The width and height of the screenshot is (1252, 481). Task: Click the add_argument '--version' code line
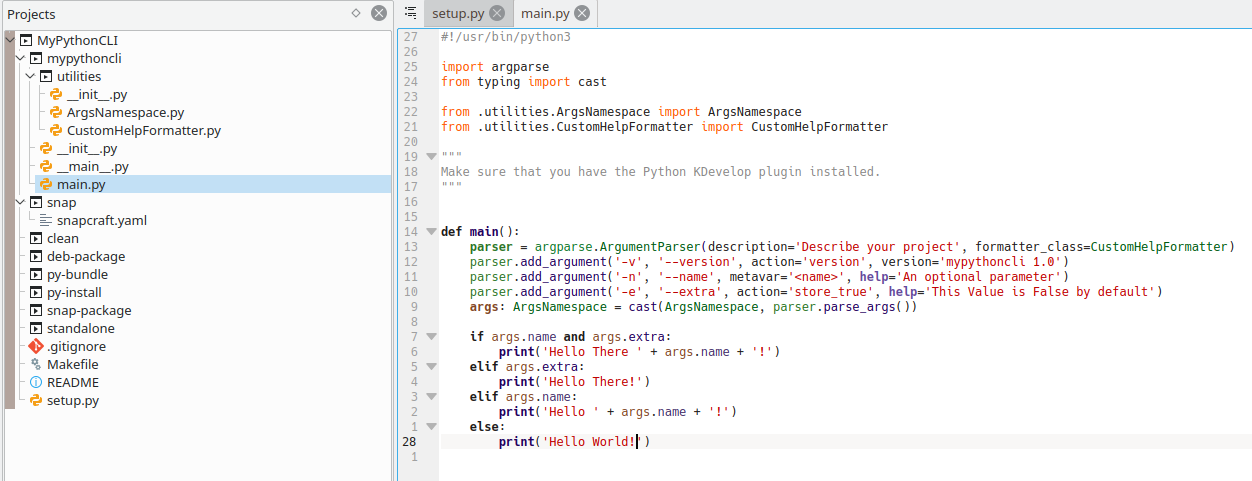770,262
